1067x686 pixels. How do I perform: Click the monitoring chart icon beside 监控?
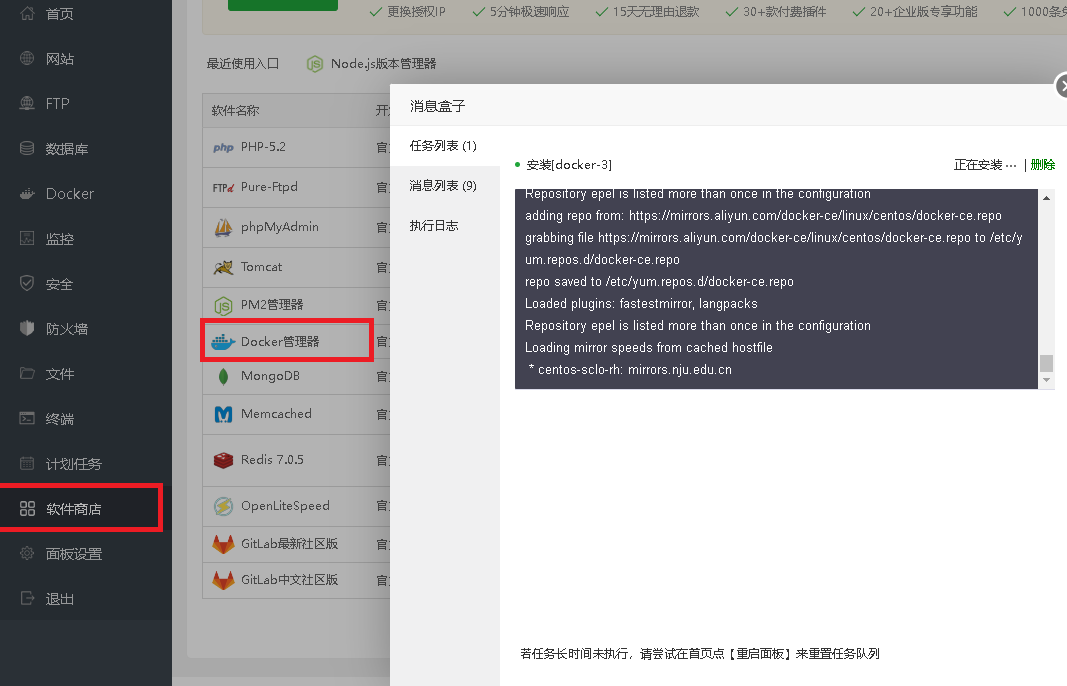point(27,239)
